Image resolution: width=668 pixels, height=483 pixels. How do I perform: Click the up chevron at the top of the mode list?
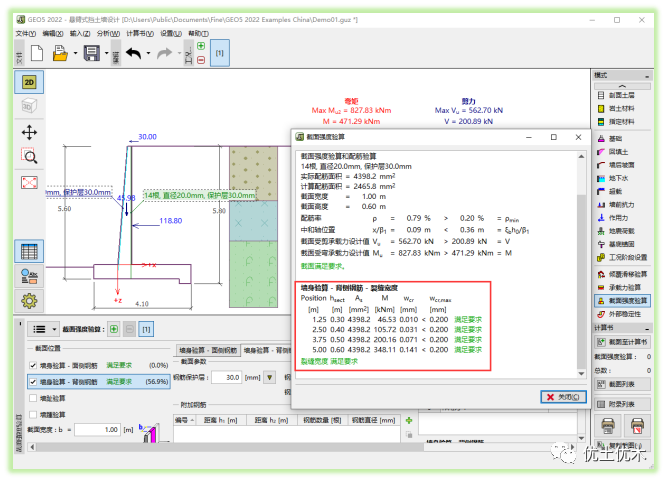622,86
